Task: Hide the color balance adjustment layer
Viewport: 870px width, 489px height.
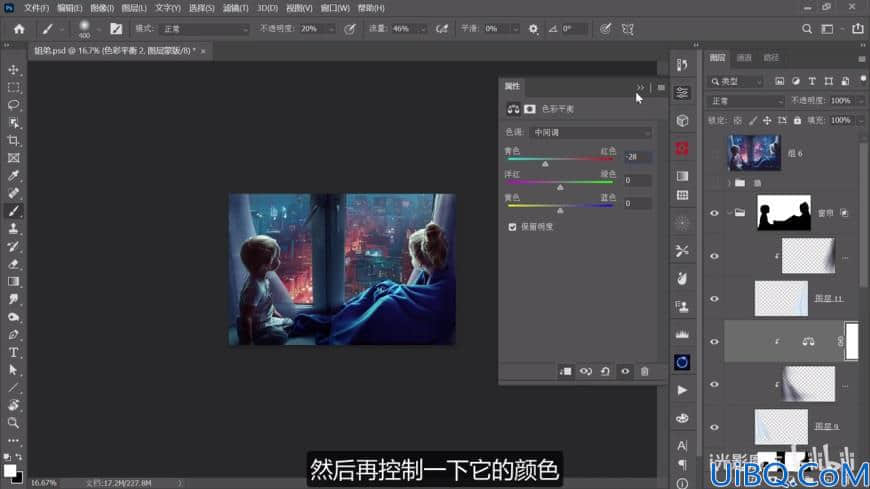Action: click(x=715, y=342)
